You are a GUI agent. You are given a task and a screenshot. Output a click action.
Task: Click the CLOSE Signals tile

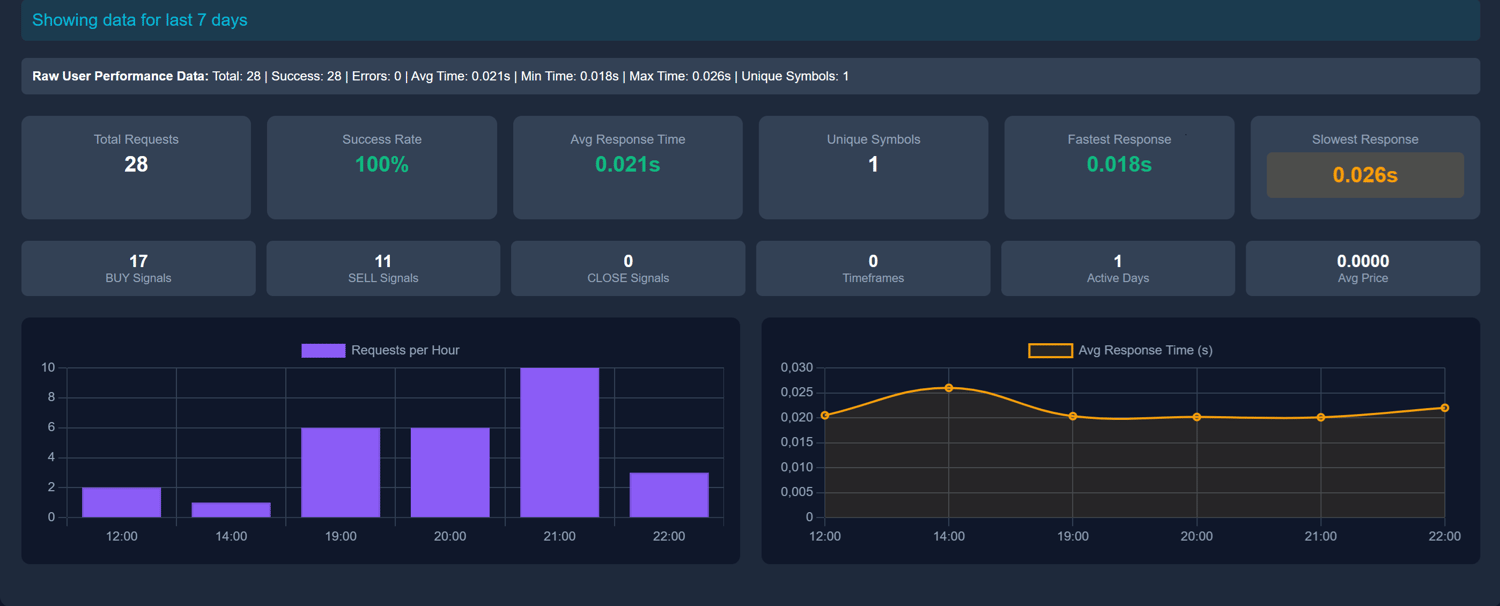pyautogui.click(x=628, y=268)
